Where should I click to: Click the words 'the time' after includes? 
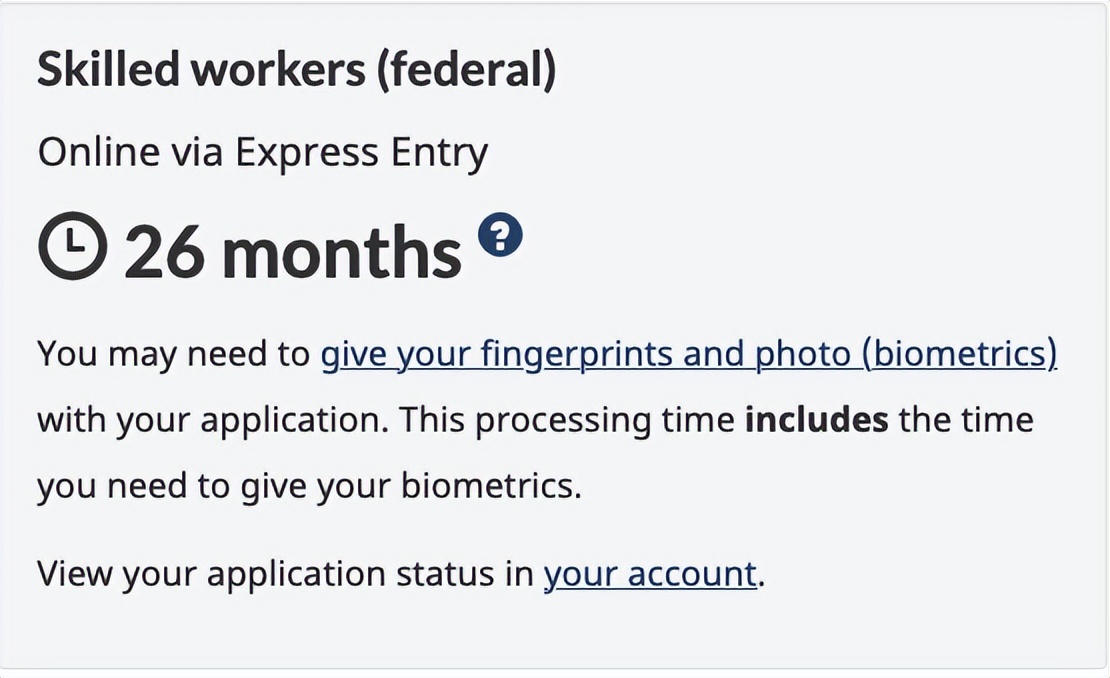pyautogui.click(x=966, y=419)
